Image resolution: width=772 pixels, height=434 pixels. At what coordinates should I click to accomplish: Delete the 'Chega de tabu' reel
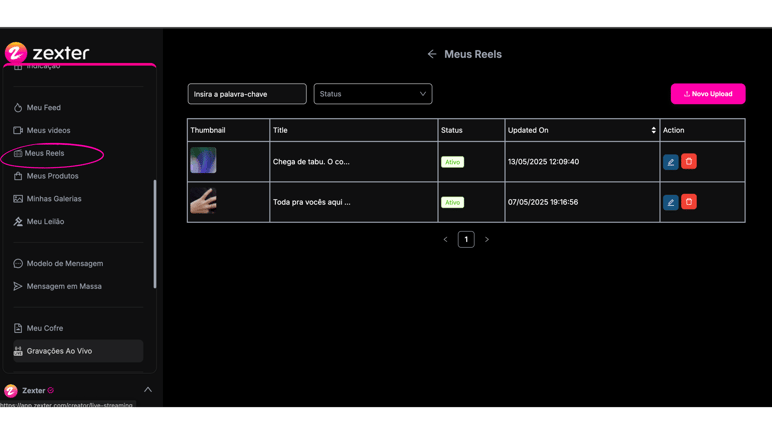point(689,162)
